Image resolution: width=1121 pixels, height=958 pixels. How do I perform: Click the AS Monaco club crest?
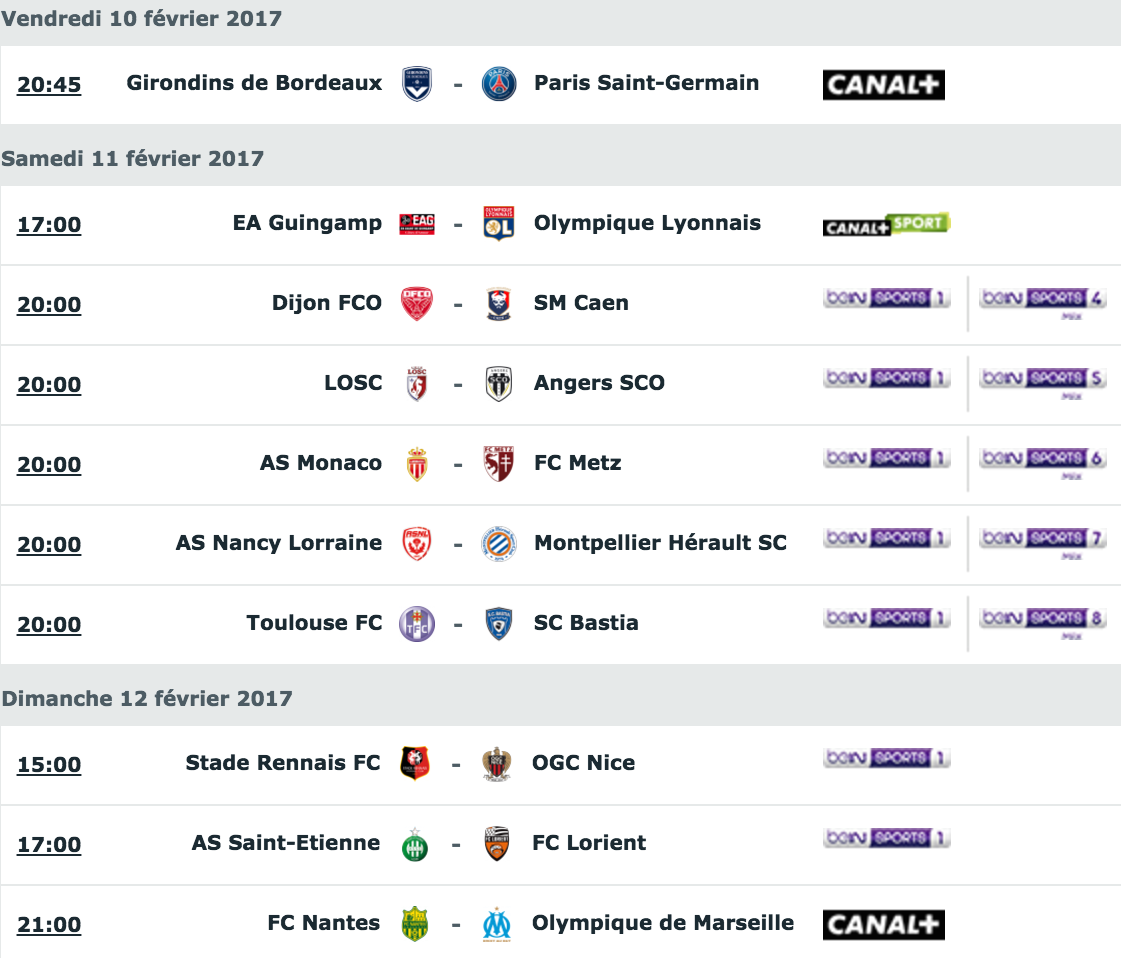click(416, 464)
